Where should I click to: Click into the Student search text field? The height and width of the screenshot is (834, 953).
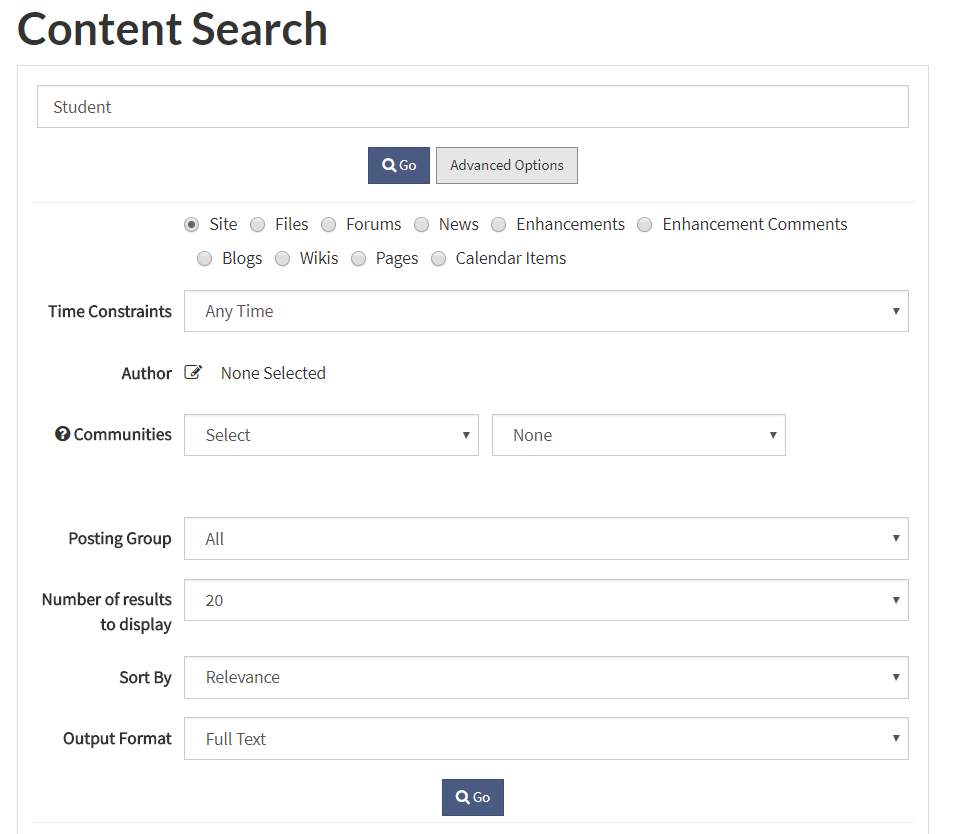472,107
